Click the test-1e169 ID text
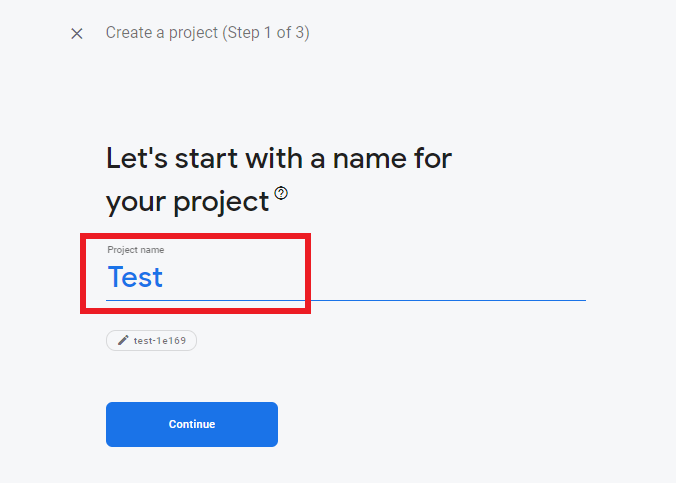 tap(160, 341)
